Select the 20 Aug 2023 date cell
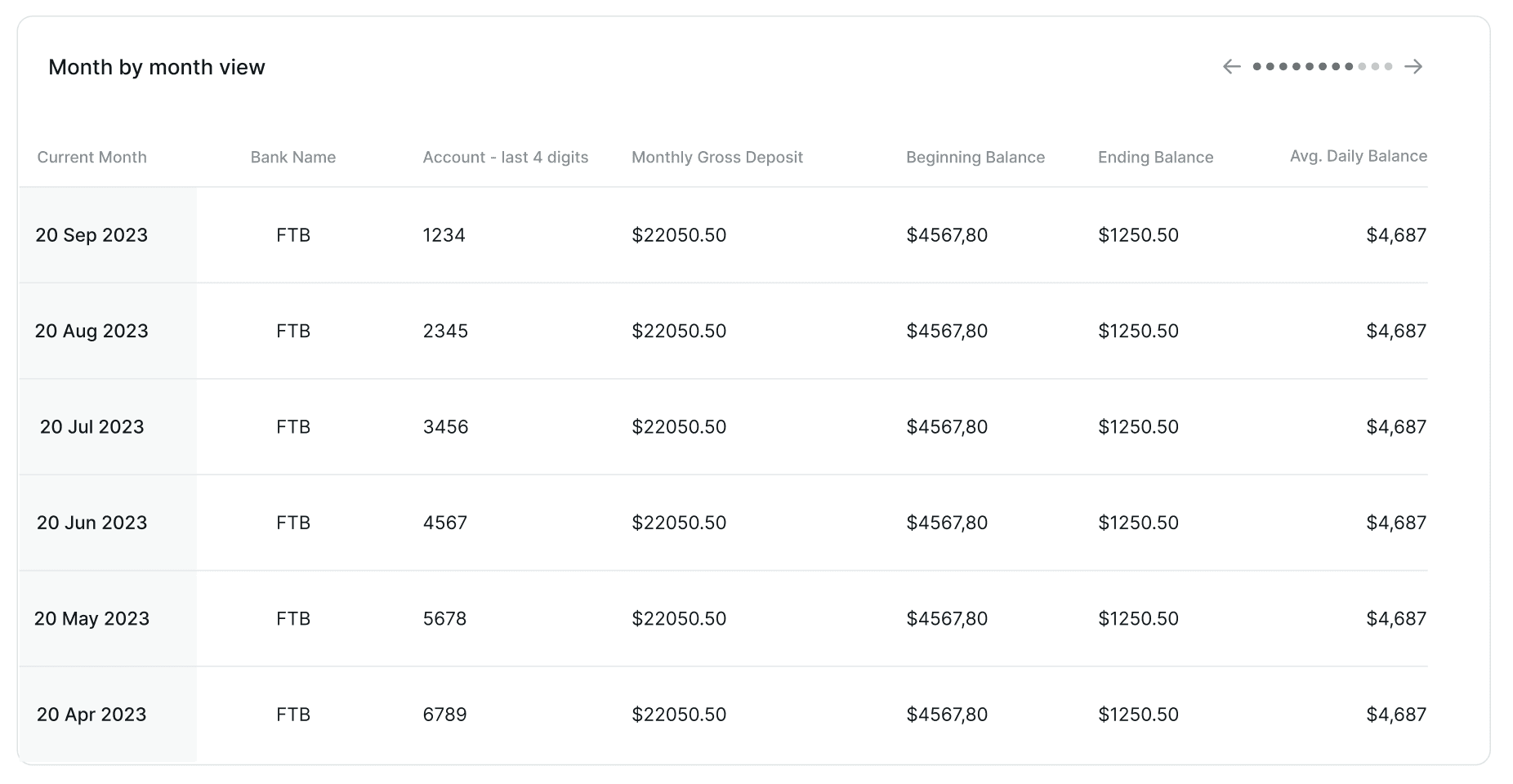Viewport: 1513px width, 784px height. click(91, 331)
